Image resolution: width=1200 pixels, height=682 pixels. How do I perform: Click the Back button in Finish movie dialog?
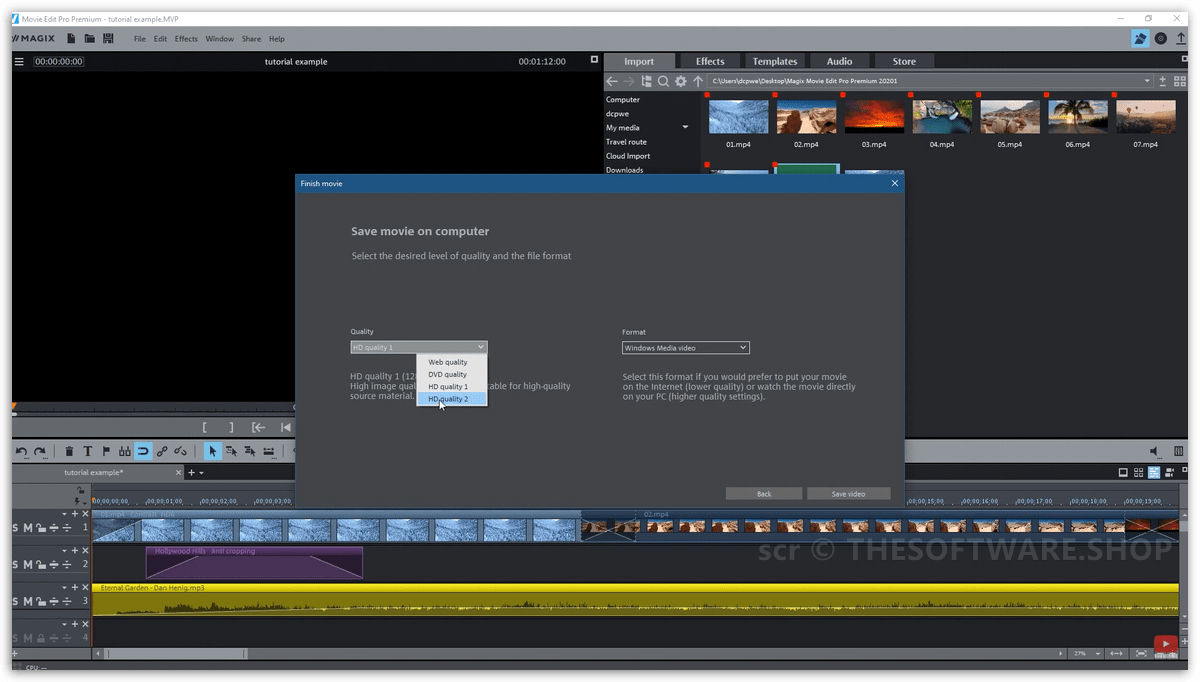click(x=764, y=493)
